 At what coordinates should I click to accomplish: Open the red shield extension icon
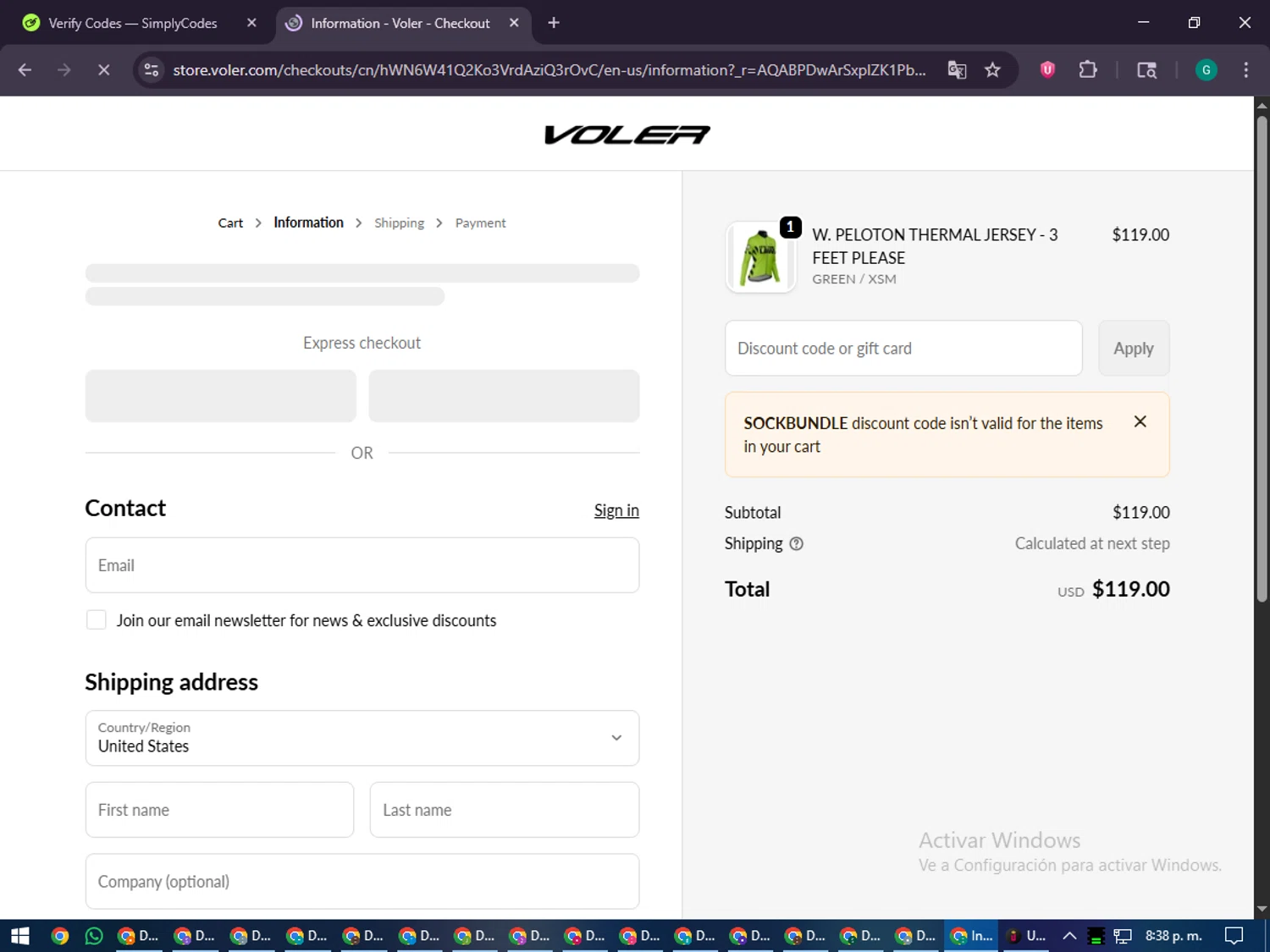(1047, 70)
